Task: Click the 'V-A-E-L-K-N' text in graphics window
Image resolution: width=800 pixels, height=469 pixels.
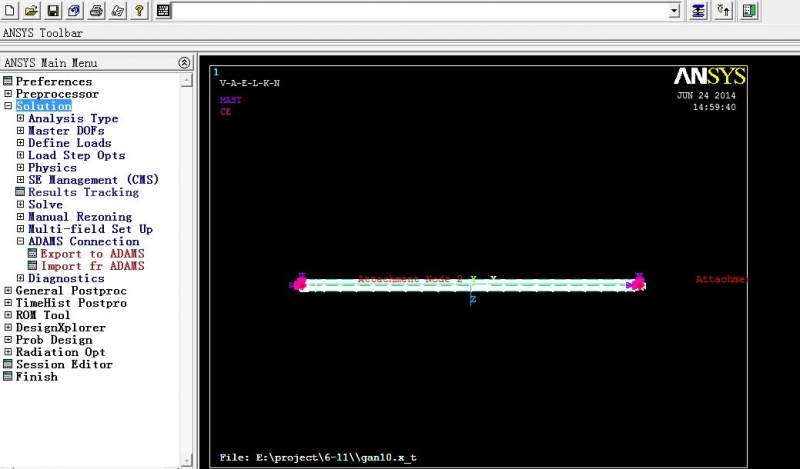Action: (249, 83)
